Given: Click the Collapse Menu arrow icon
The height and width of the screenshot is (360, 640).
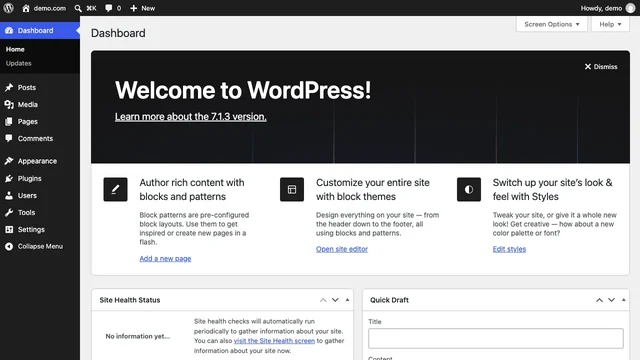Looking at the screenshot, I should click(9, 246).
